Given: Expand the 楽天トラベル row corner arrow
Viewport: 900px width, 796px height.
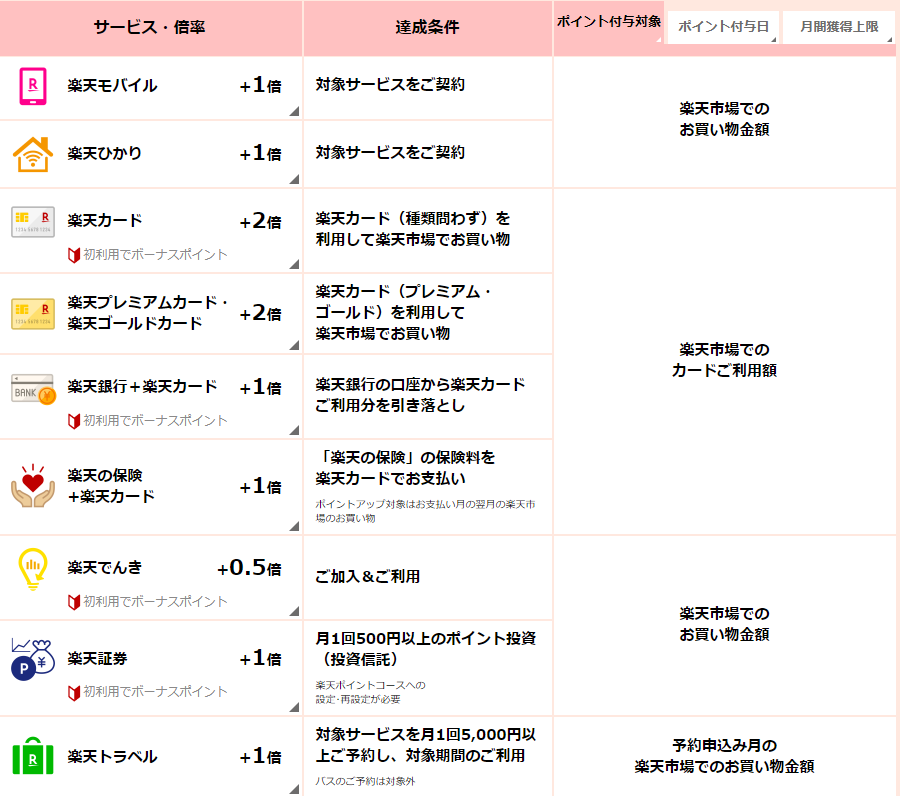Looking at the screenshot, I should click(x=294, y=789).
